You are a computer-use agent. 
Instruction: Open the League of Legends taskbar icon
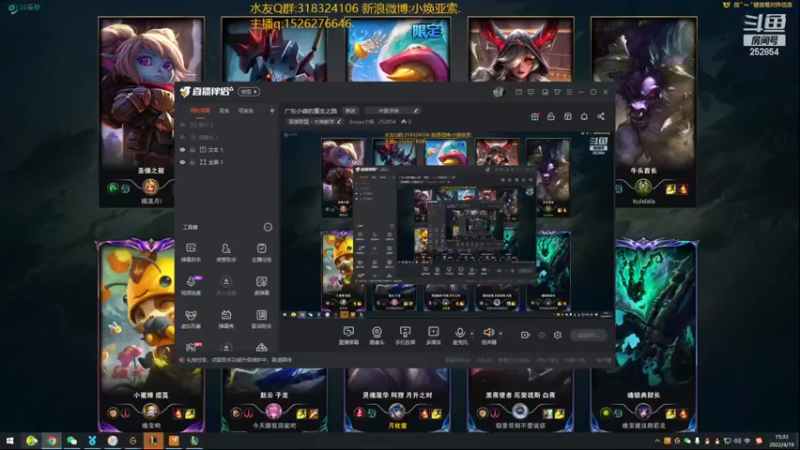[x=153, y=441]
